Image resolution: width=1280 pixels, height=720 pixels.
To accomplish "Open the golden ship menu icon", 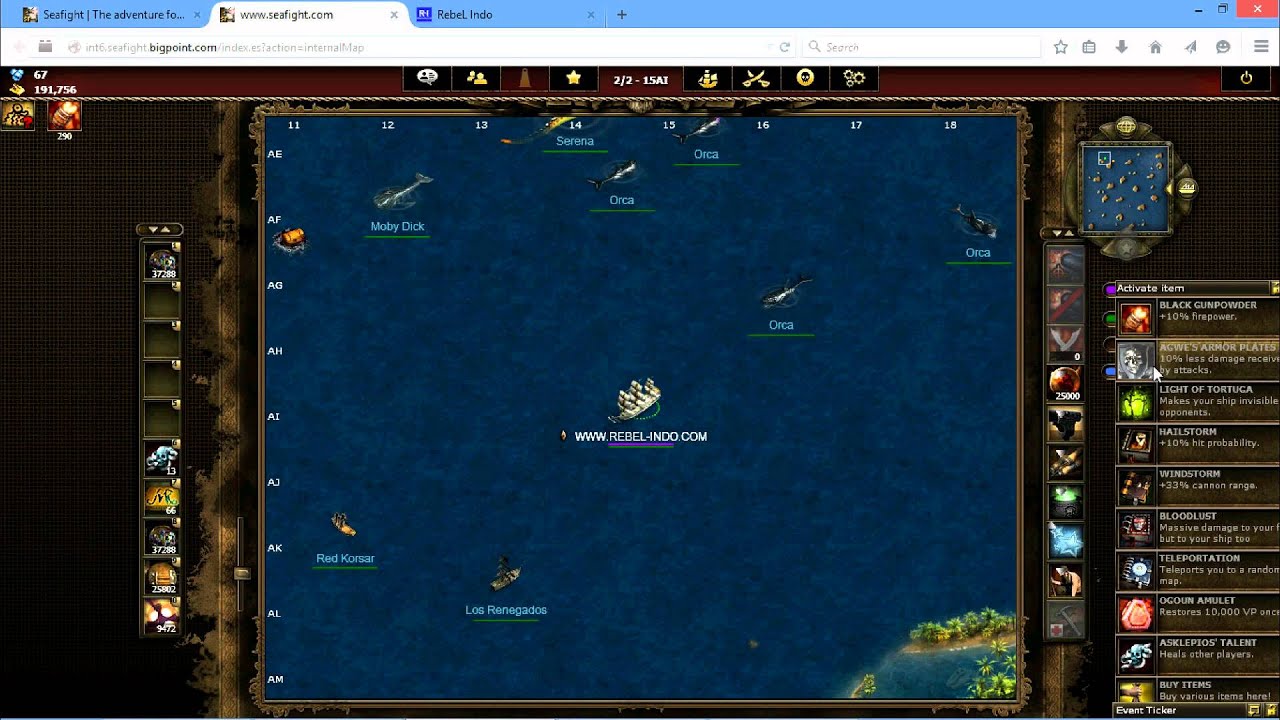I will coord(708,78).
